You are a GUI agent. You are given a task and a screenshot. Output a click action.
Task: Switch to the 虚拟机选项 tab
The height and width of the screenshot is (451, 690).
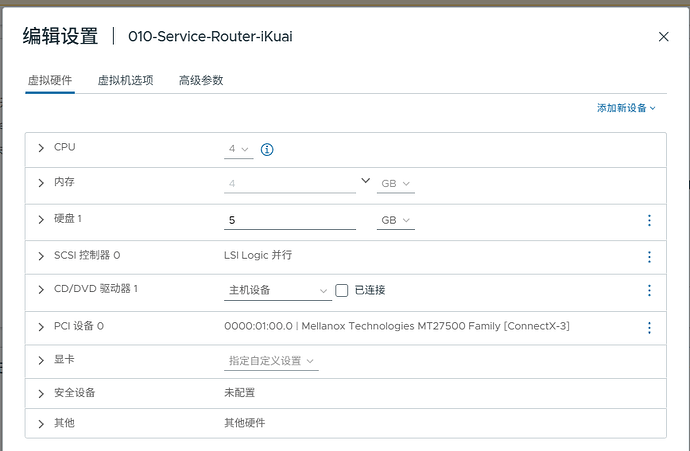click(x=125, y=81)
